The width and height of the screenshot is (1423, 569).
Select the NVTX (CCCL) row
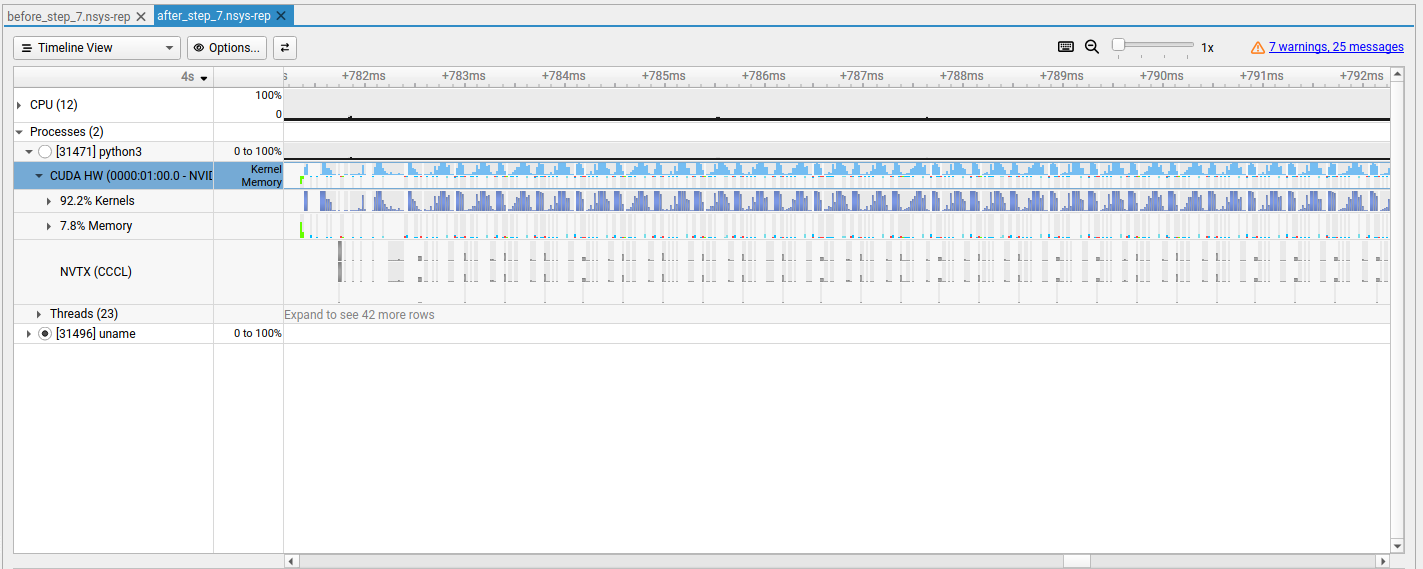[x=113, y=272]
